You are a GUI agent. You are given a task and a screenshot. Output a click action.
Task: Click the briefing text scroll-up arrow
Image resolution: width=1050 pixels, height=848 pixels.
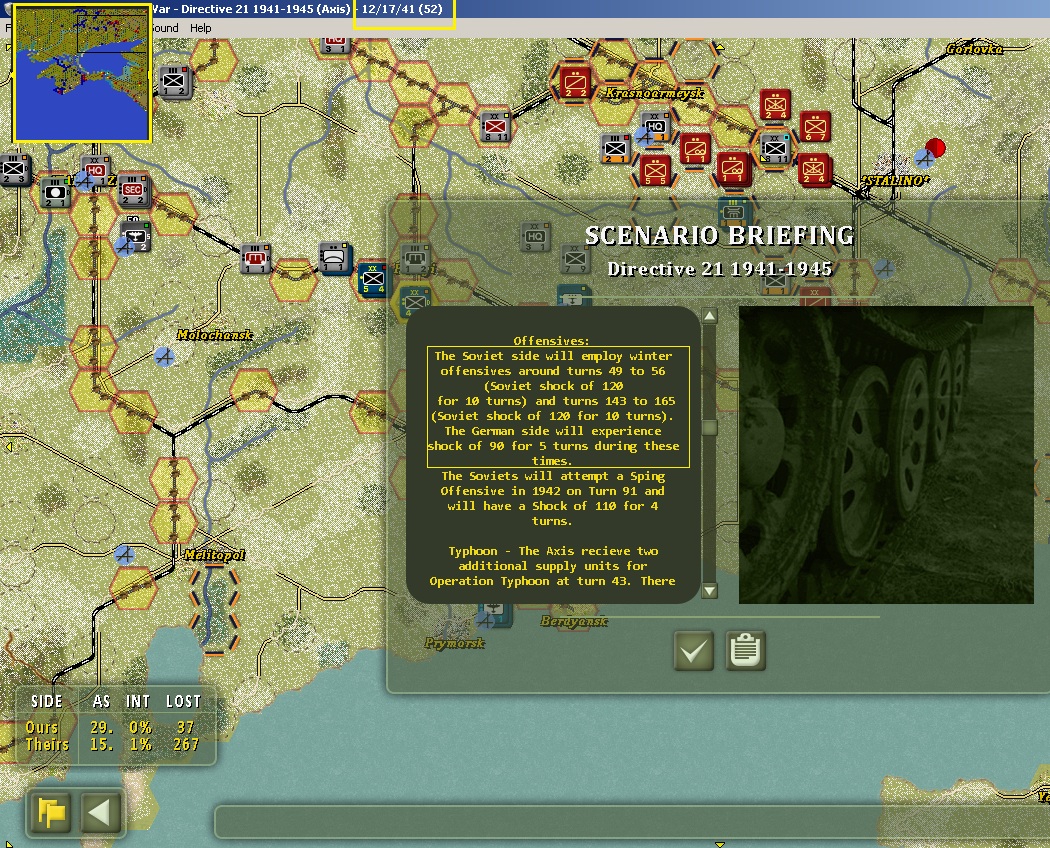point(709,315)
